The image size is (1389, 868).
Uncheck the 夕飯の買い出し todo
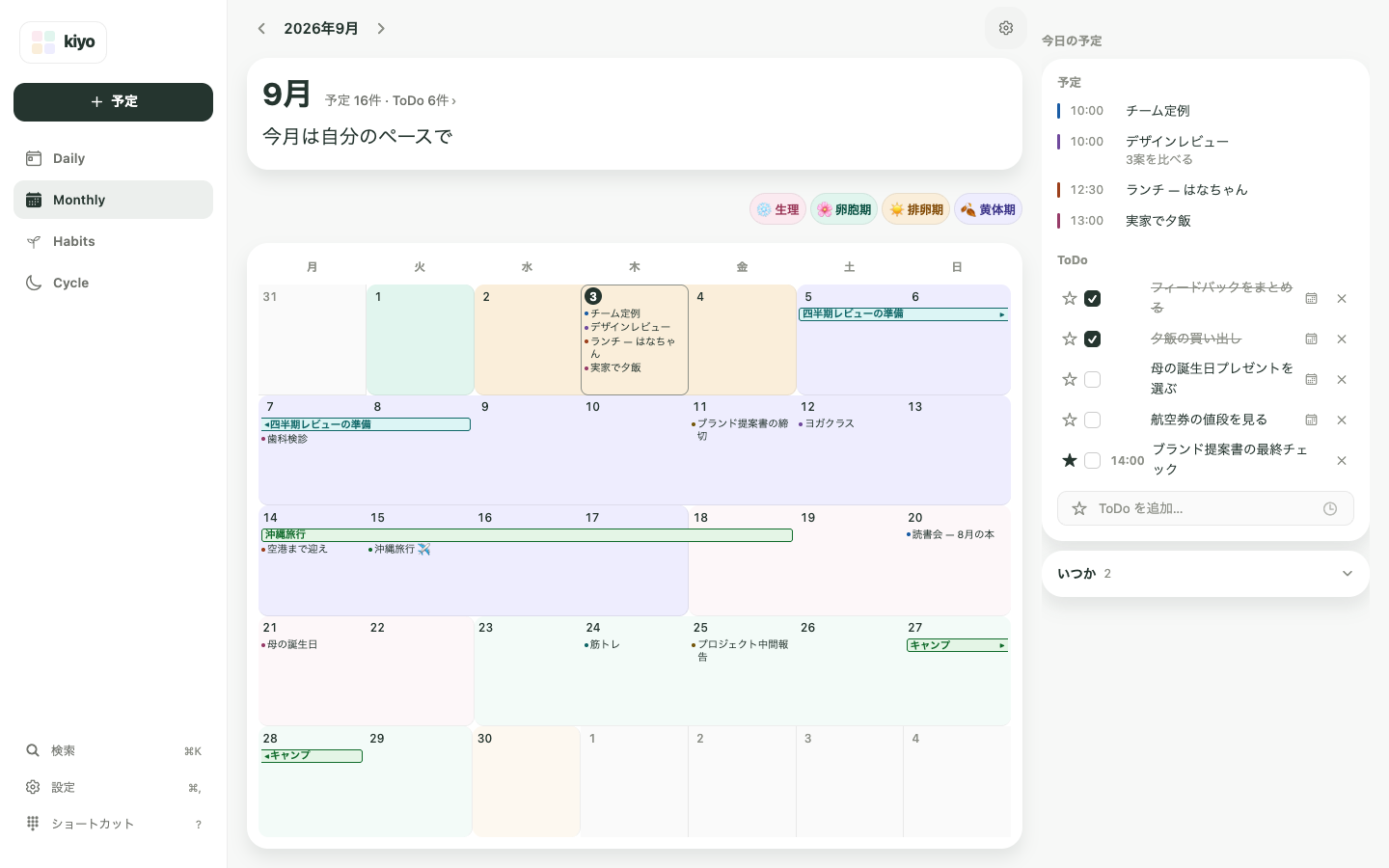click(x=1092, y=339)
